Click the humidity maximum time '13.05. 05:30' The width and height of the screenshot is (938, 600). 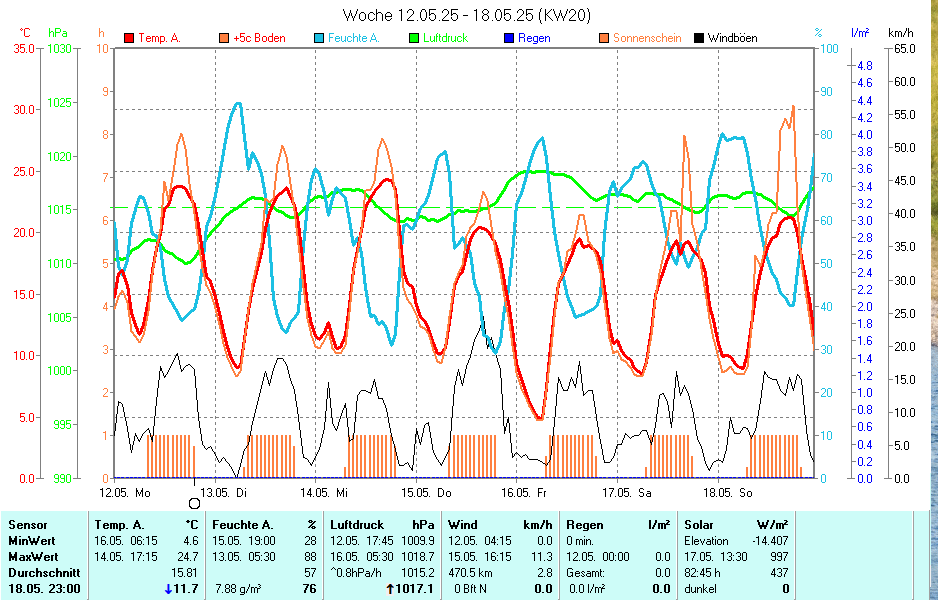244,557
